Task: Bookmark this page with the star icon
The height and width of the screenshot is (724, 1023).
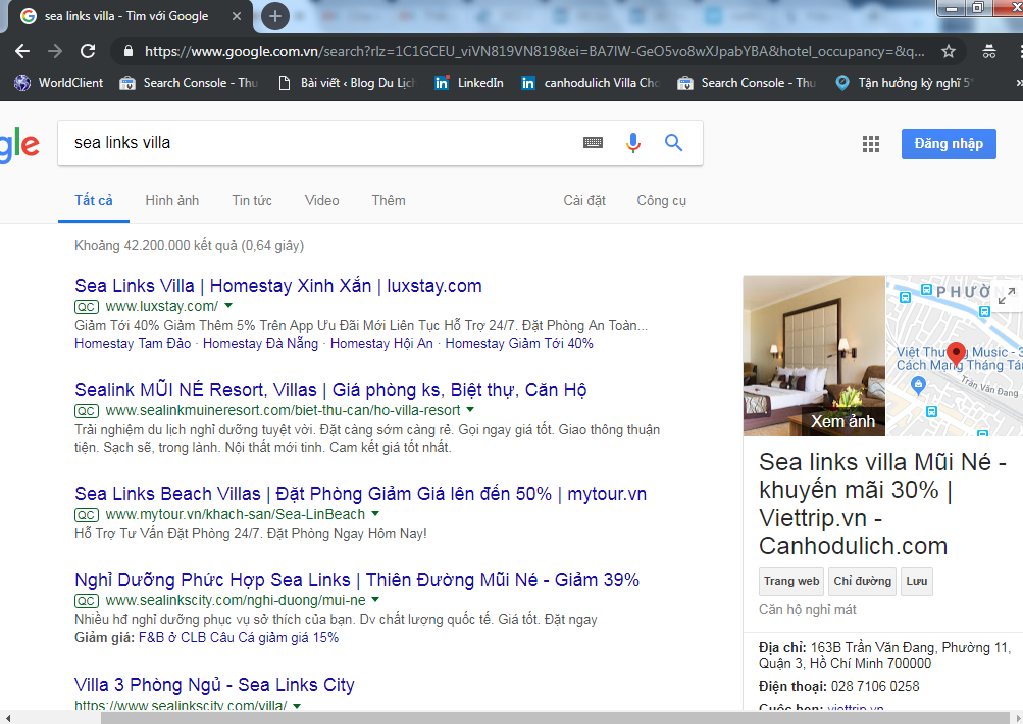Action: [949, 51]
